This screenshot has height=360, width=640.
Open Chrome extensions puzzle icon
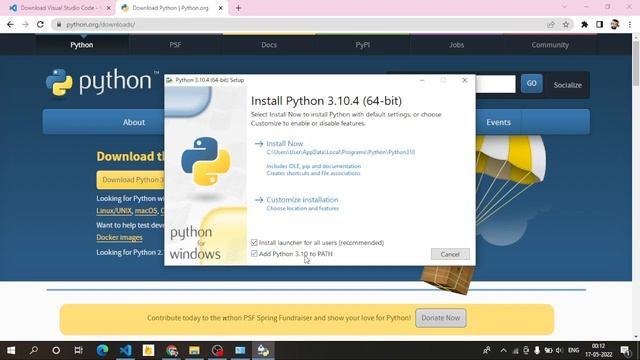click(x=584, y=24)
